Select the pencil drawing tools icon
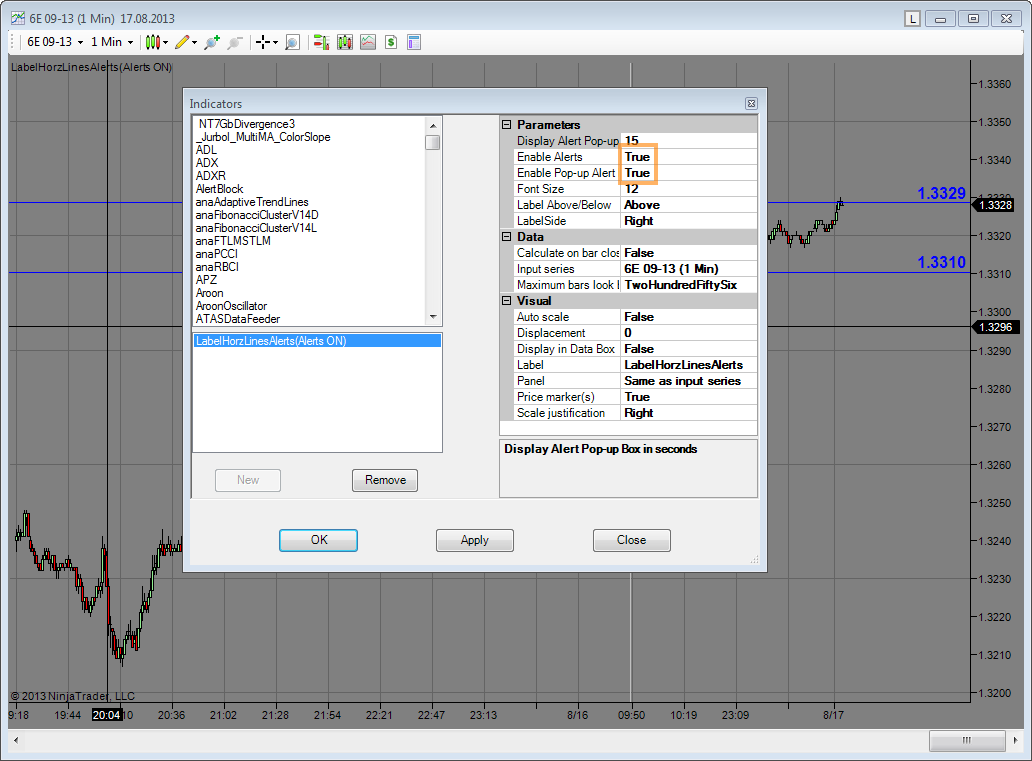The width and height of the screenshot is (1032, 761). click(181, 42)
